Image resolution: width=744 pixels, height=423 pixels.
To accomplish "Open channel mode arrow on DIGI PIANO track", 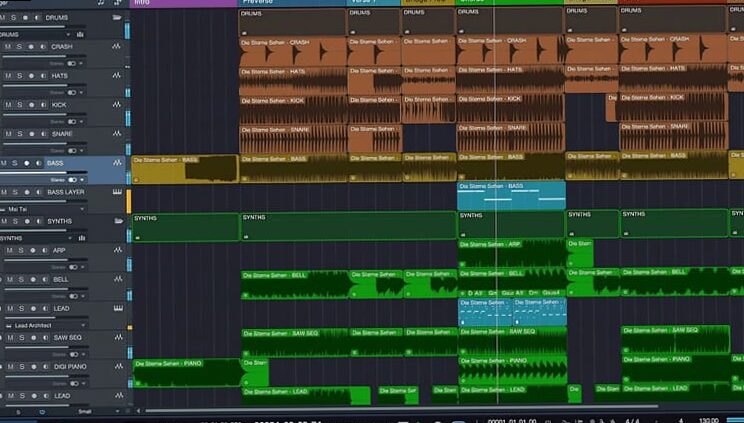I will point(84,384).
